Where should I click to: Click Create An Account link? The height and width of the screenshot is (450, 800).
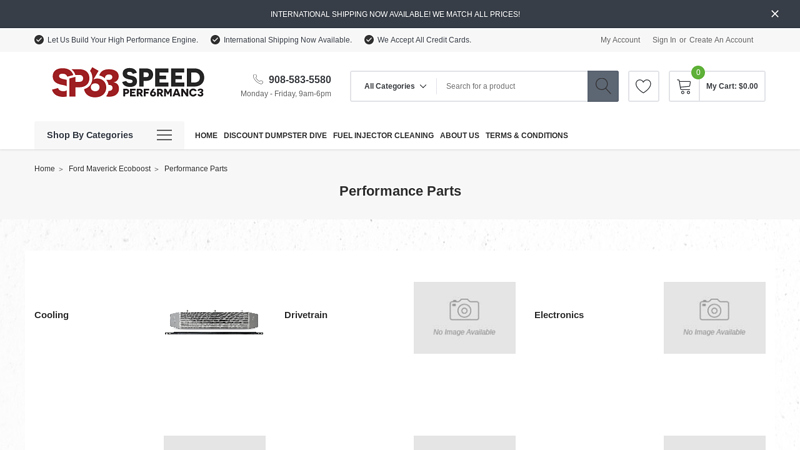(x=721, y=40)
